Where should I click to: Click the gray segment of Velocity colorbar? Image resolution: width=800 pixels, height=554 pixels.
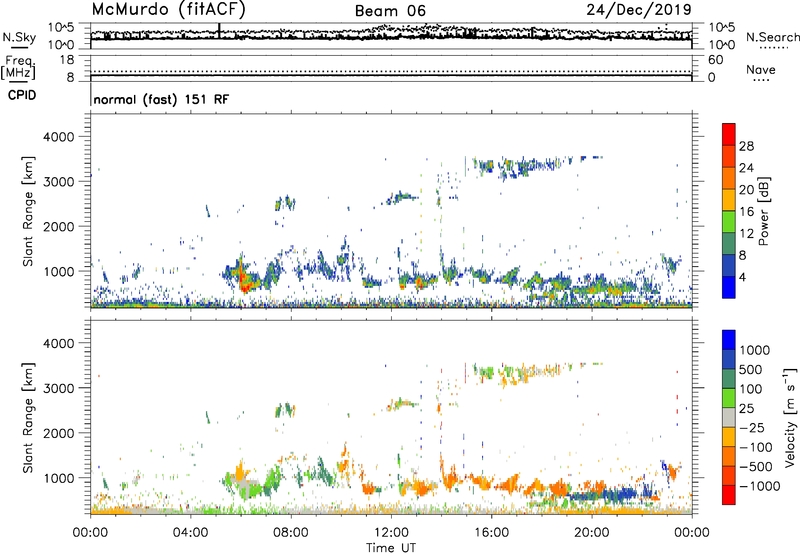pyautogui.click(x=729, y=418)
